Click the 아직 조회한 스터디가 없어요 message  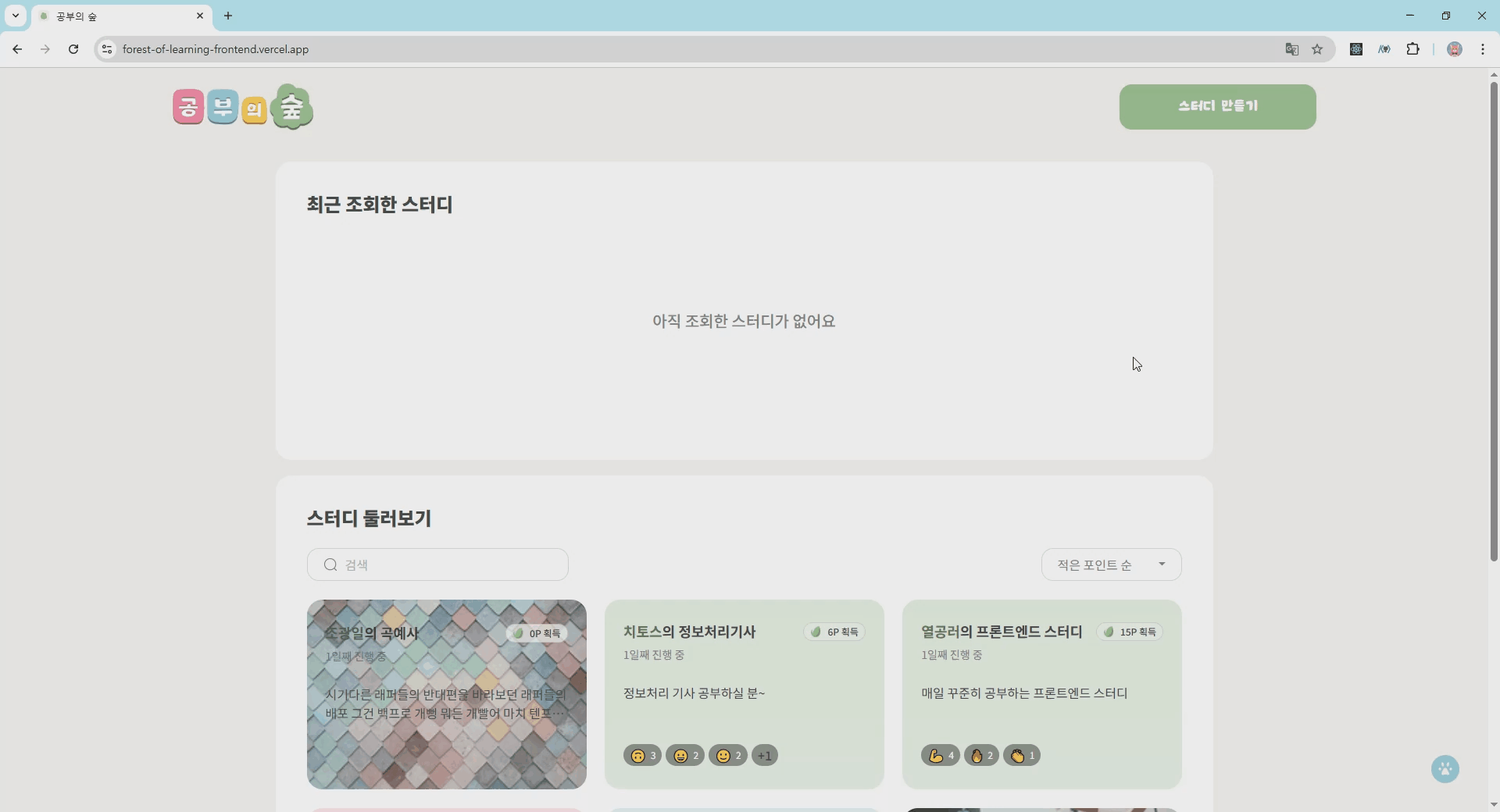744,321
